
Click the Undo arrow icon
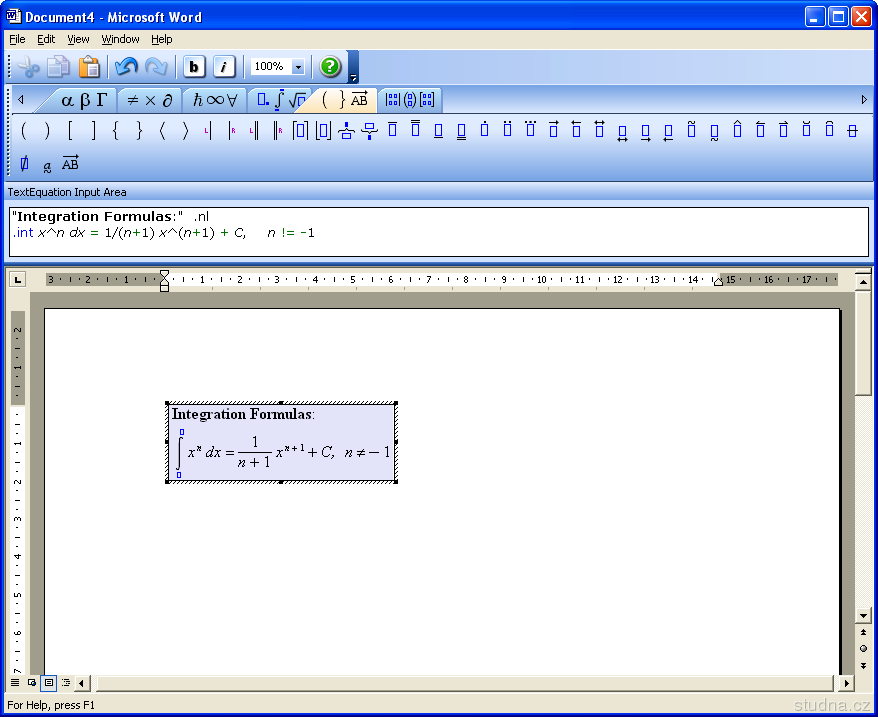click(126, 67)
